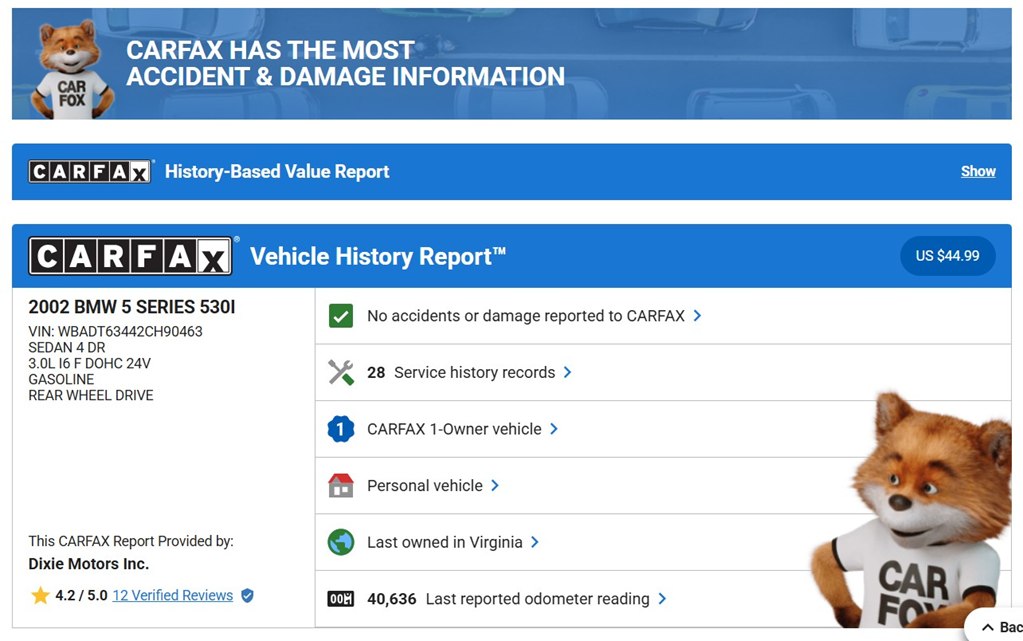Open No accidents or damage reported to CARFAX
This screenshot has width=1023, height=641.
[526, 316]
